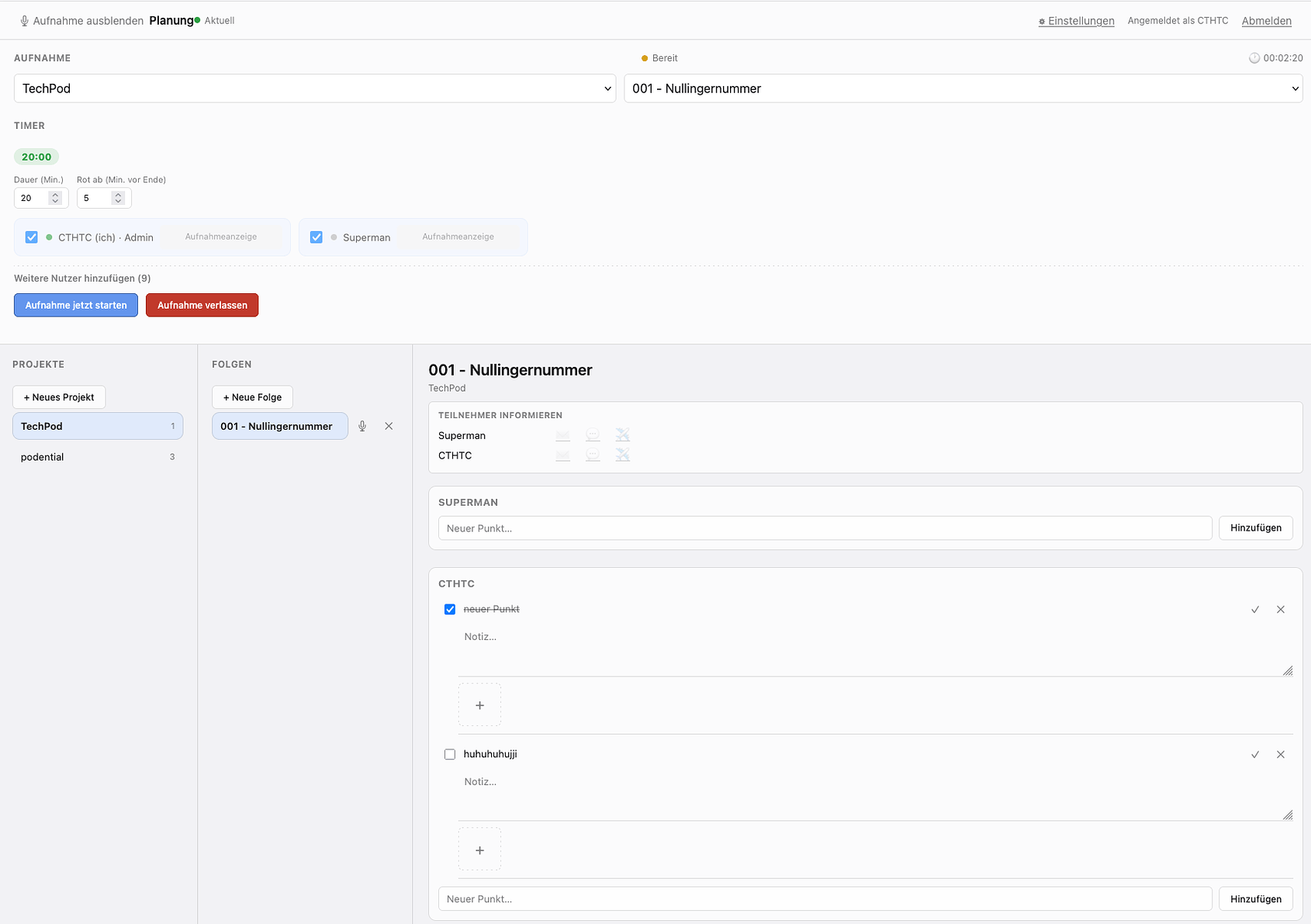Click microphone icon next to 001 - Nullingernummer episode
The image size is (1311, 924).
362,426
